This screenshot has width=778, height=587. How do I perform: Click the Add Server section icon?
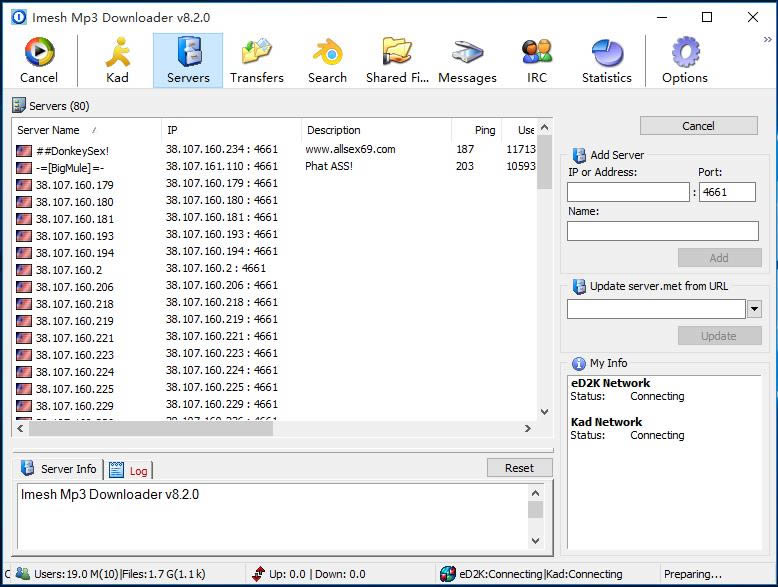click(x=579, y=155)
